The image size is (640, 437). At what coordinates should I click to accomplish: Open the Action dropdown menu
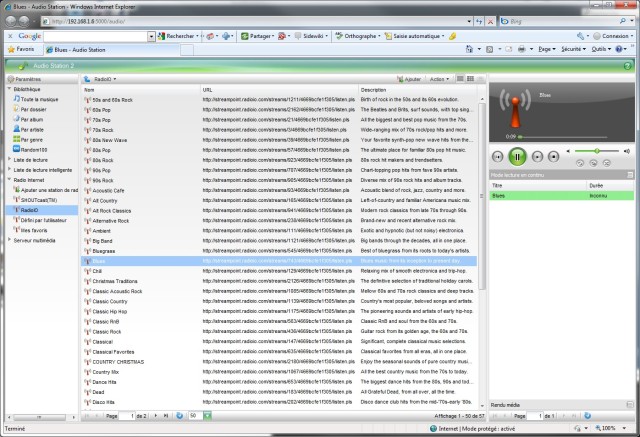(x=439, y=79)
